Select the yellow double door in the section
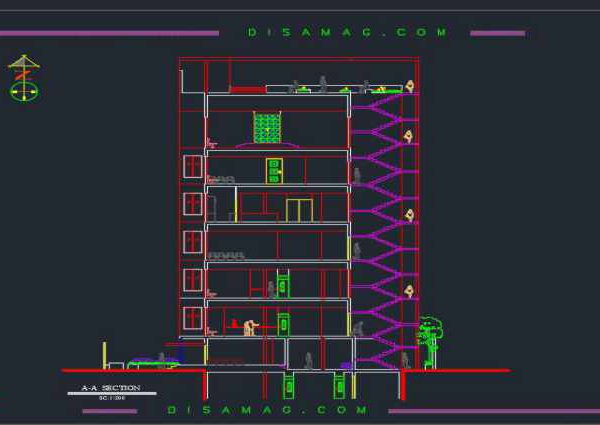 tap(298, 209)
